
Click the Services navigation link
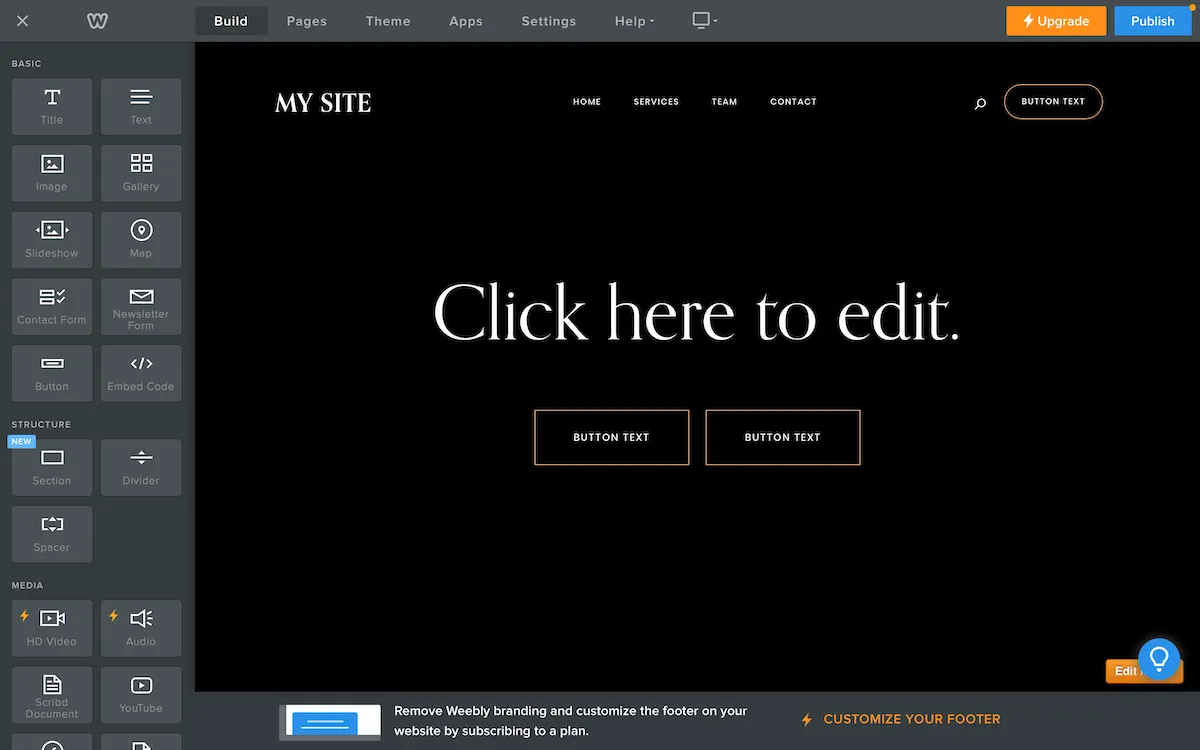pos(656,102)
